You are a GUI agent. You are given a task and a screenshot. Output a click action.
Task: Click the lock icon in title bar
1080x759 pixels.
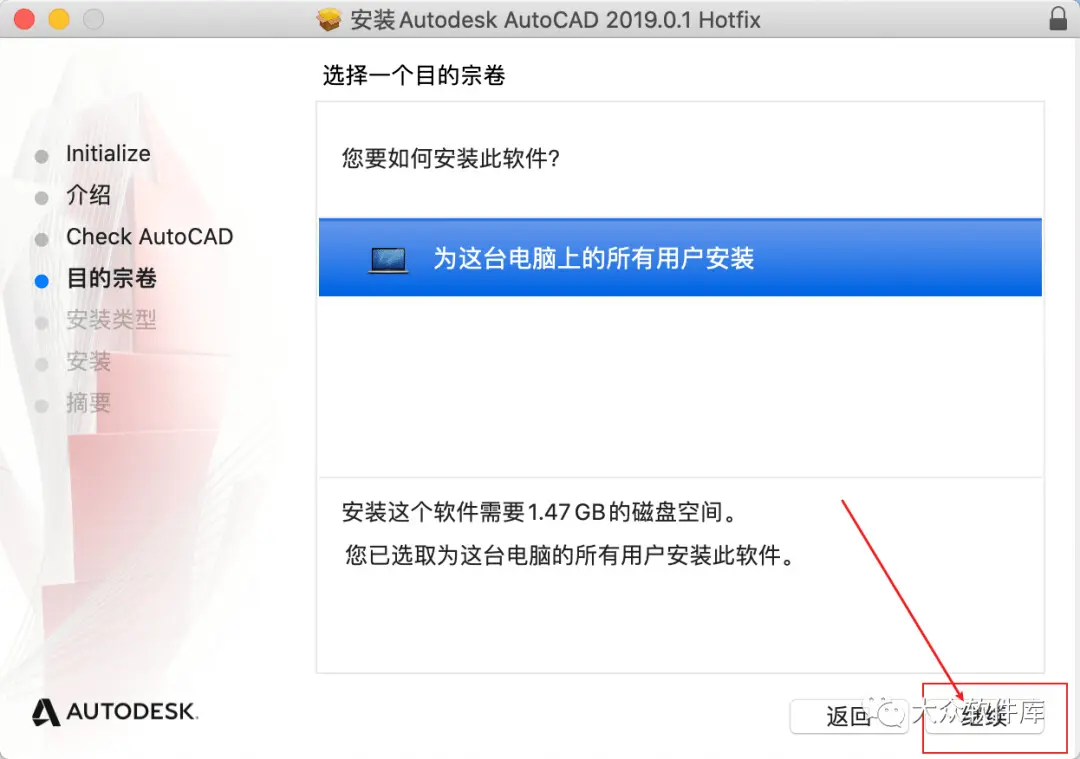[1058, 19]
